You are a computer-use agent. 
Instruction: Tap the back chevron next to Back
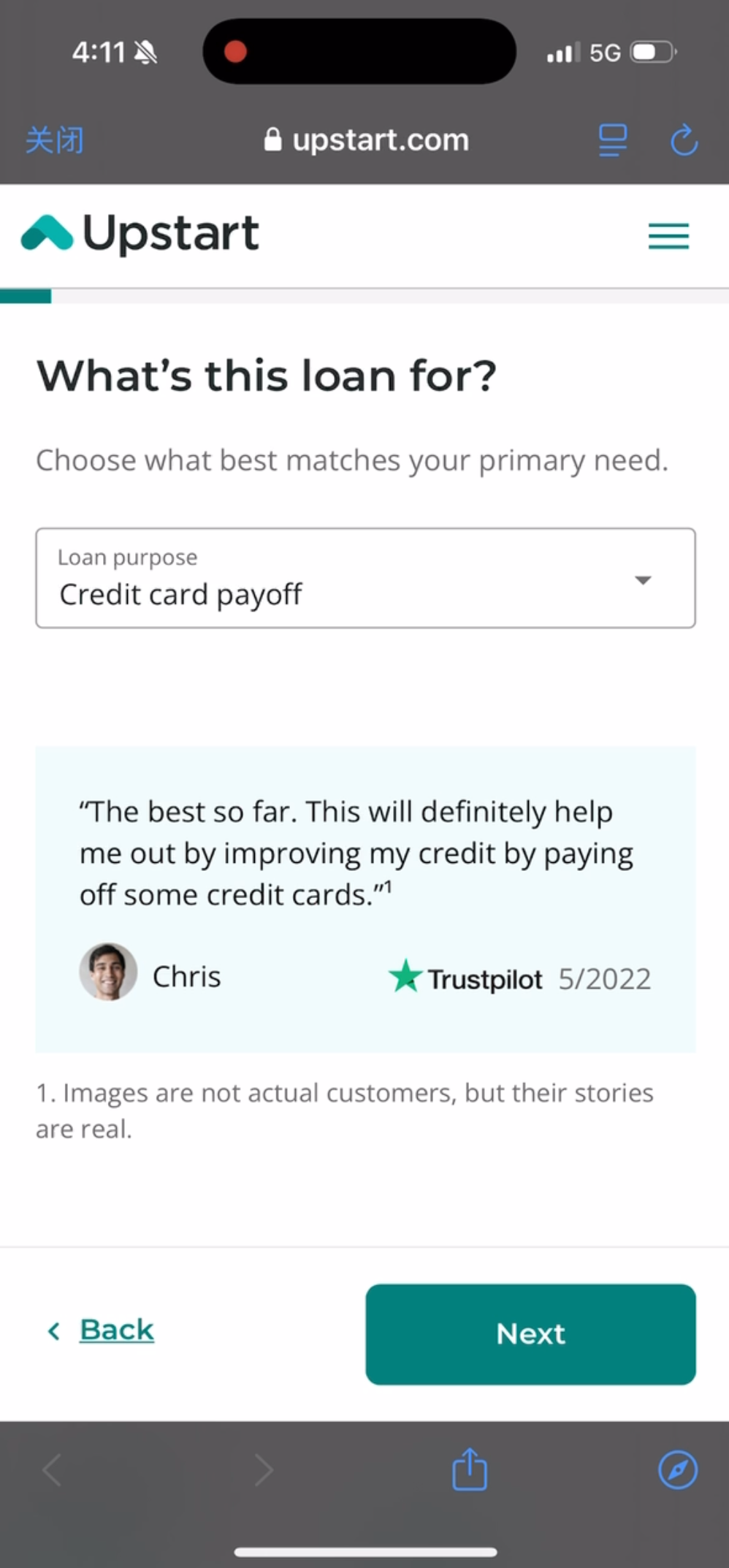coord(53,1331)
